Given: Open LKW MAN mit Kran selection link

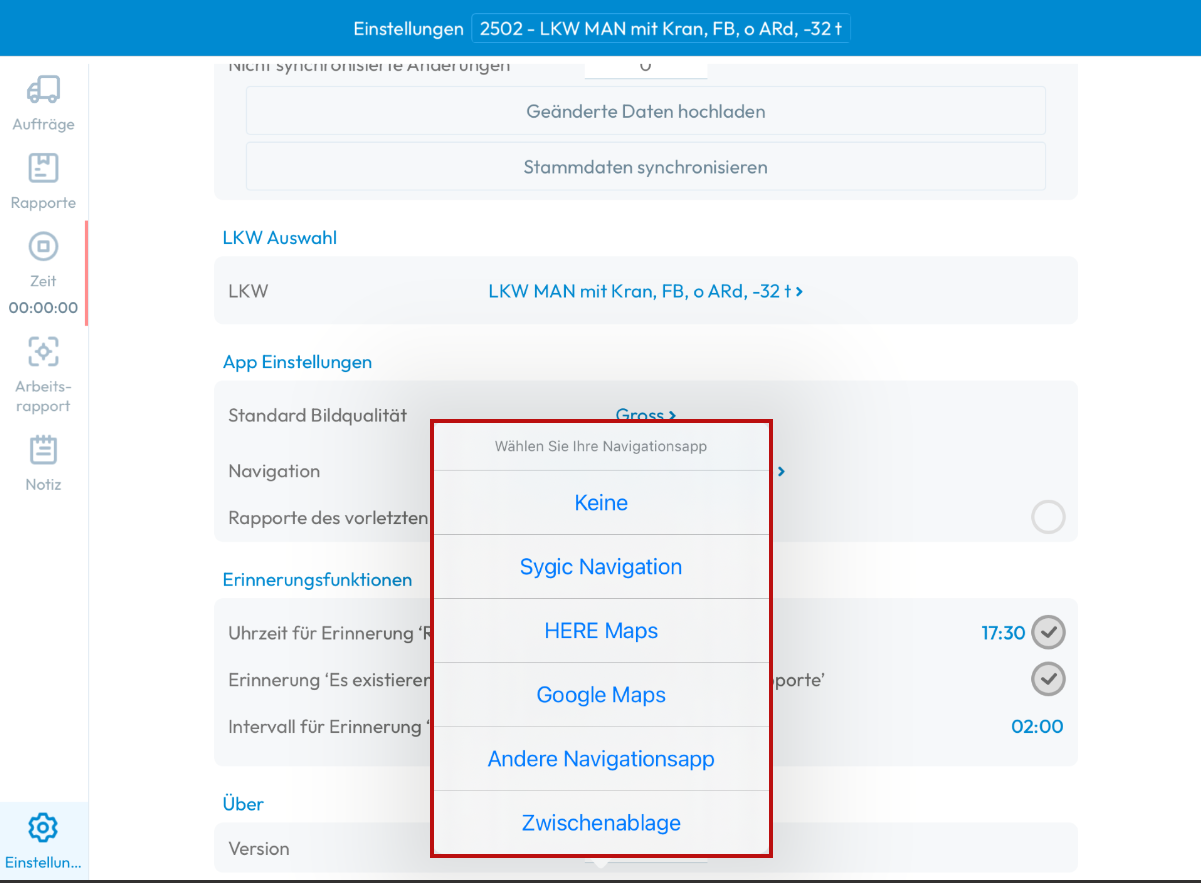Looking at the screenshot, I should pyautogui.click(x=646, y=291).
